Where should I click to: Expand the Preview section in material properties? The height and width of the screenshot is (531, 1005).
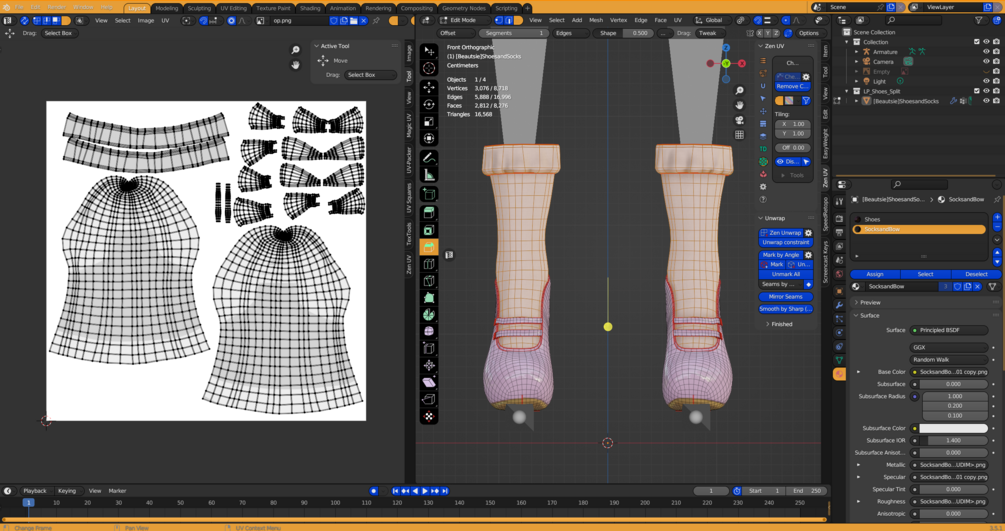click(856, 303)
